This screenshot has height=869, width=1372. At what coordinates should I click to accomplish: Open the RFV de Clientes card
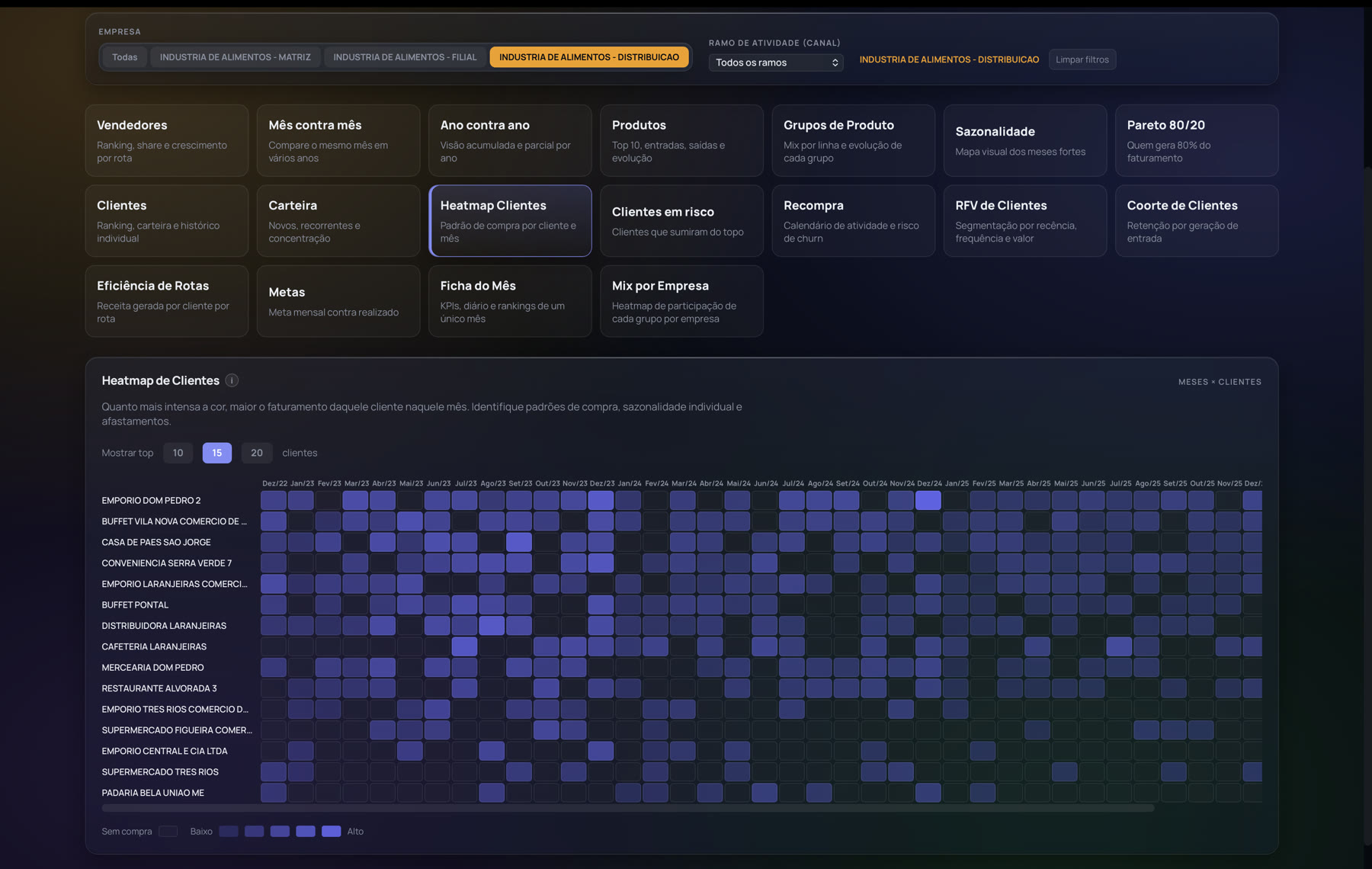[x=1025, y=221]
